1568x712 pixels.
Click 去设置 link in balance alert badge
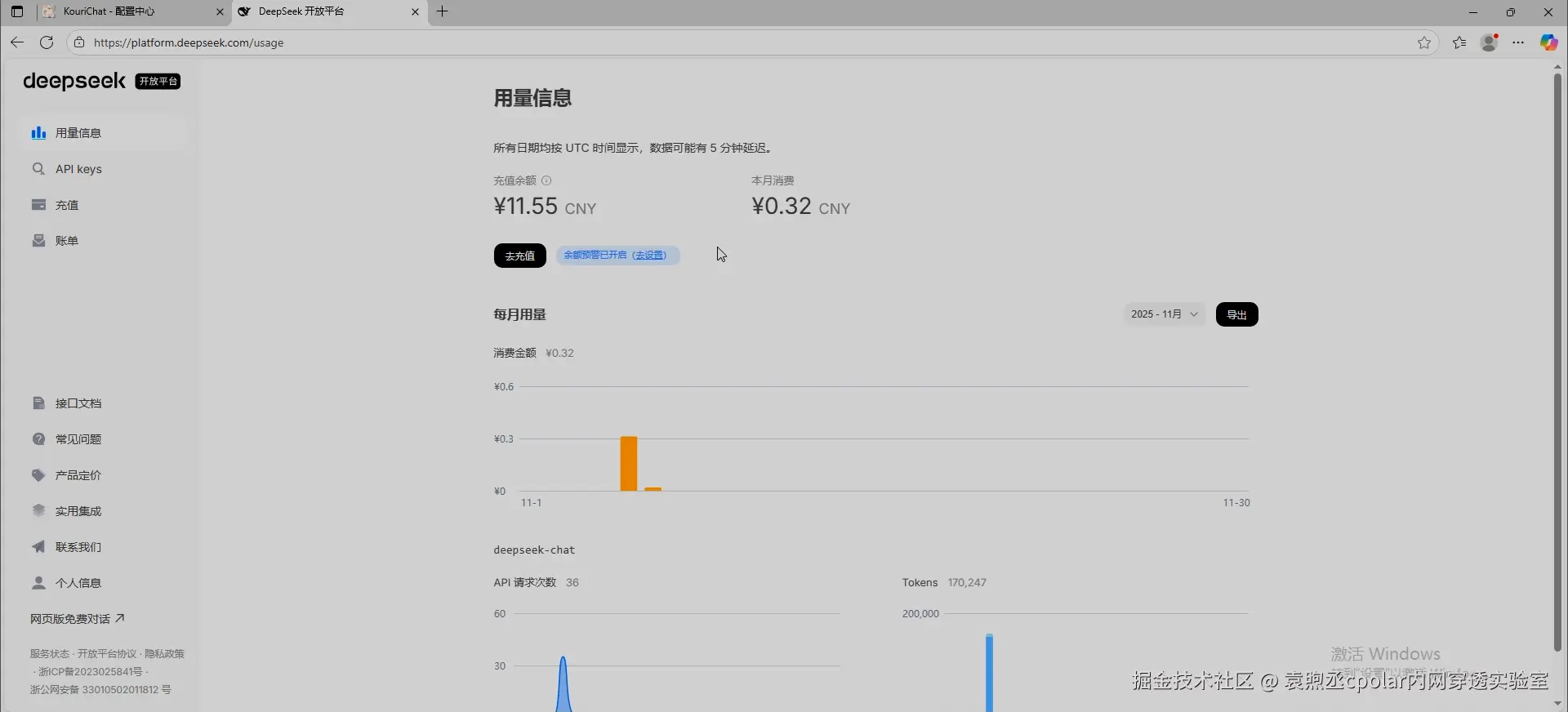coord(650,256)
